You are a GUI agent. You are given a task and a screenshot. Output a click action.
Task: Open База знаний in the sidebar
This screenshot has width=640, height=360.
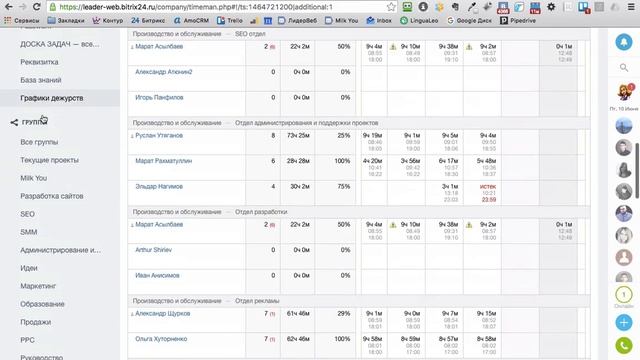pyautogui.click(x=41, y=80)
